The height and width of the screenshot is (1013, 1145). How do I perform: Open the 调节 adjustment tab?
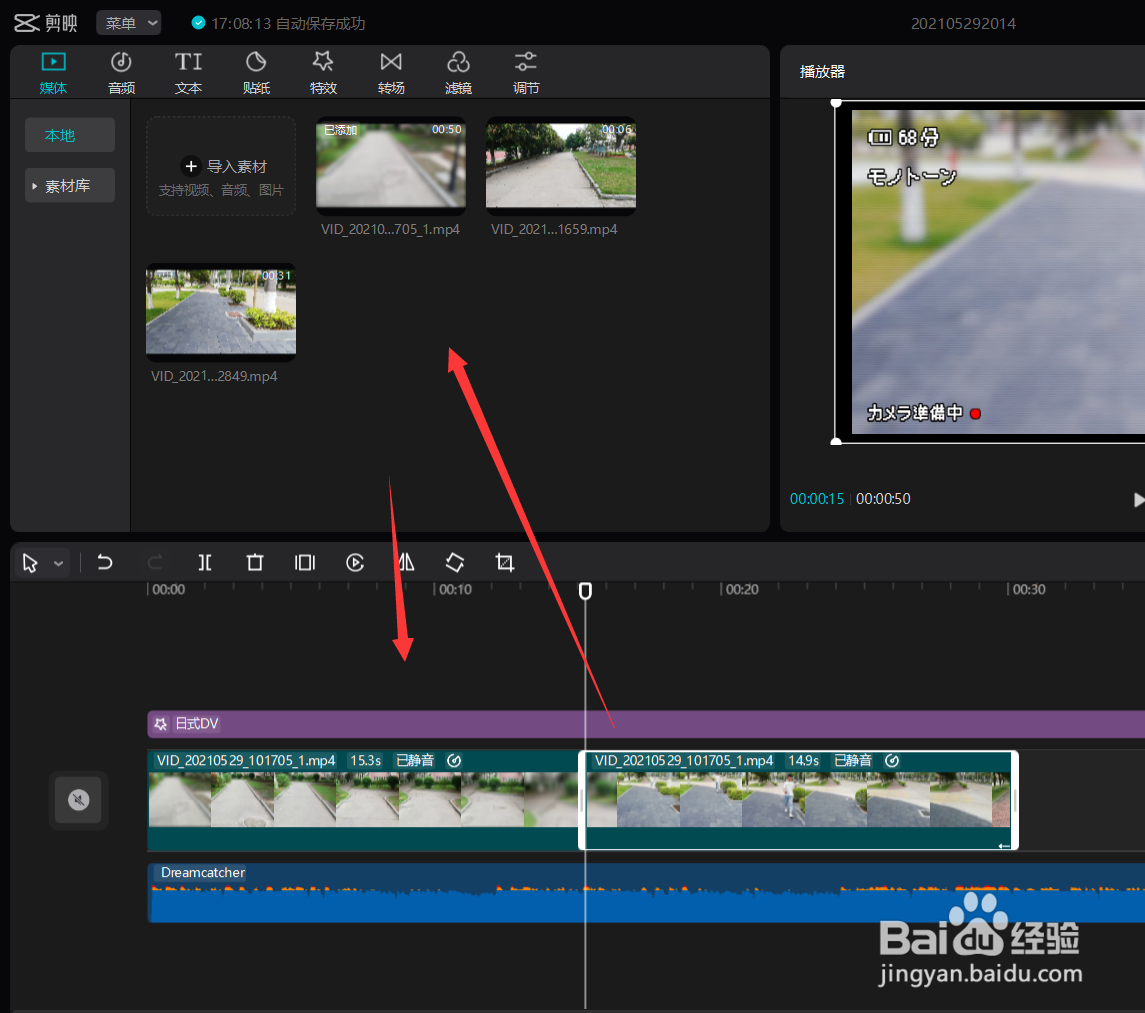point(526,73)
